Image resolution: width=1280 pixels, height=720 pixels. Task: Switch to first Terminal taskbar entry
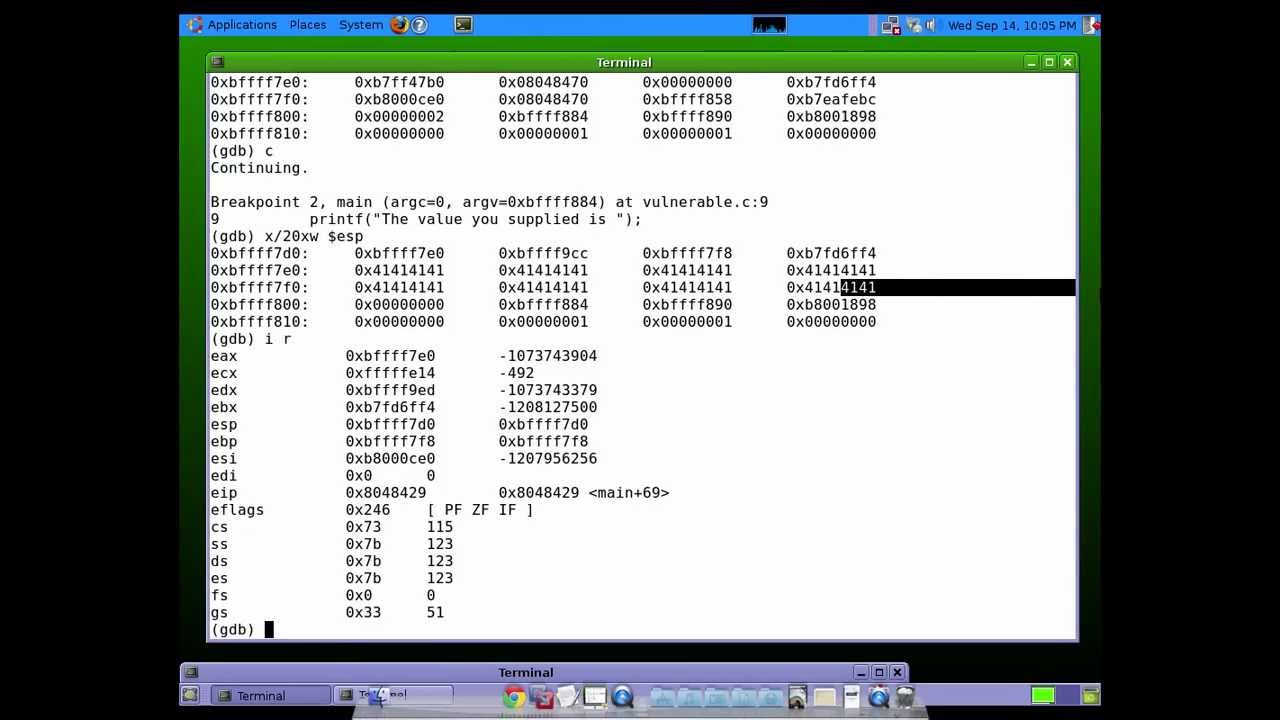tap(268, 695)
